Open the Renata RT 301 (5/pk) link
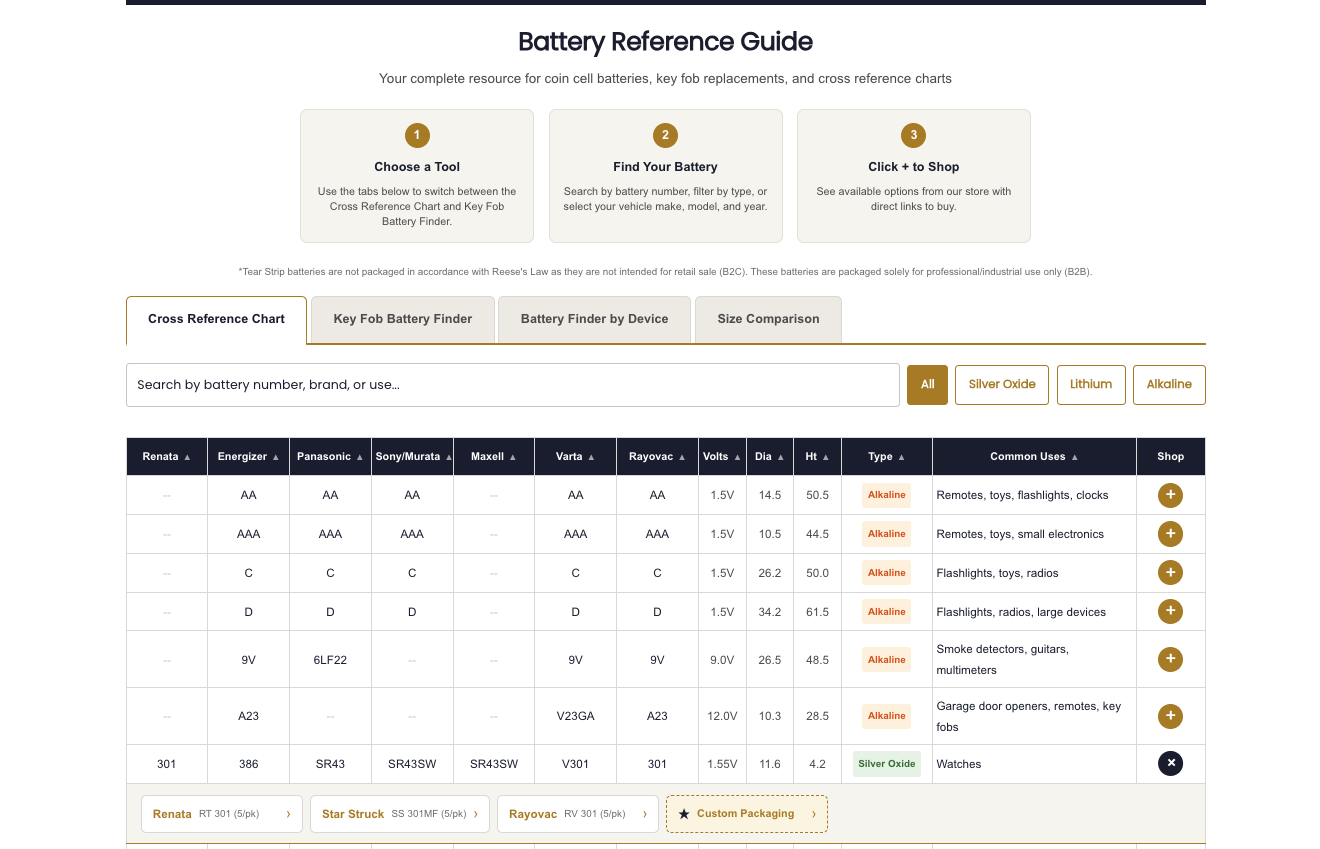1320x849 pixels. (x=222, y=814)
